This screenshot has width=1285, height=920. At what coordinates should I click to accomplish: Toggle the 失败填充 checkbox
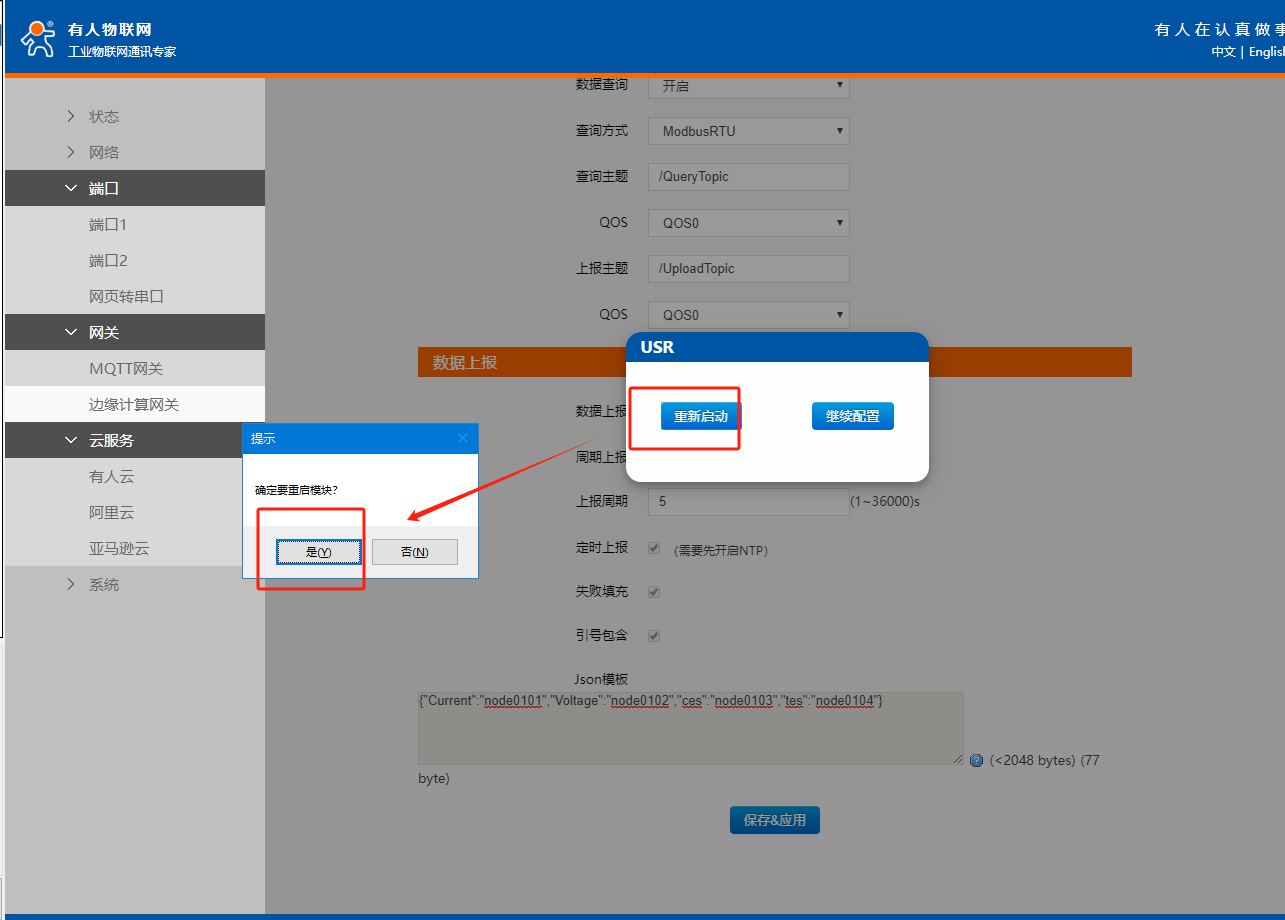[x=654, y=592]
